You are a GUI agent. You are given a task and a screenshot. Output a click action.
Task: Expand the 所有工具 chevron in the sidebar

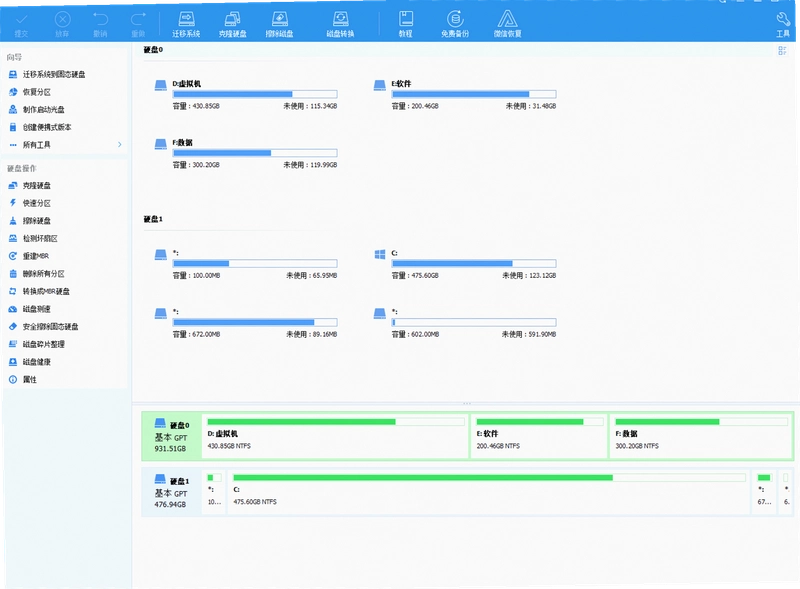click(x=120, y=144)
